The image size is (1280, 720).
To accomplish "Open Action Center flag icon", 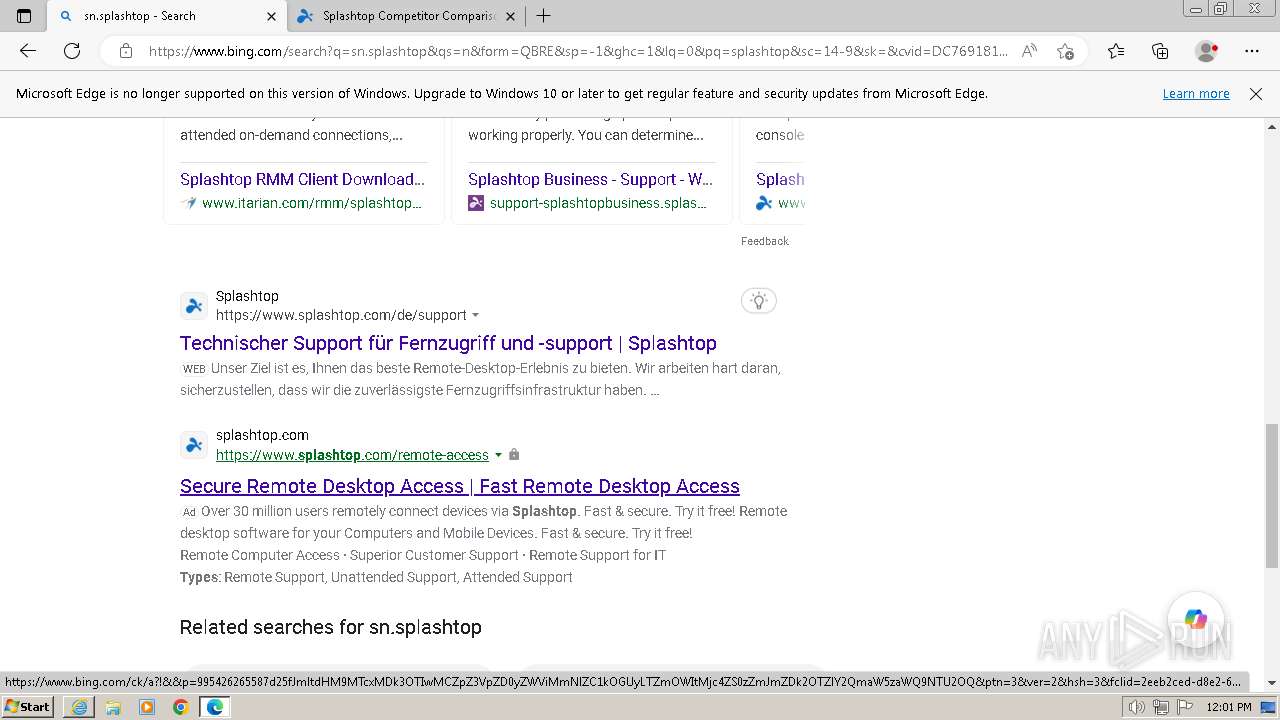I will pos(1184,707).
